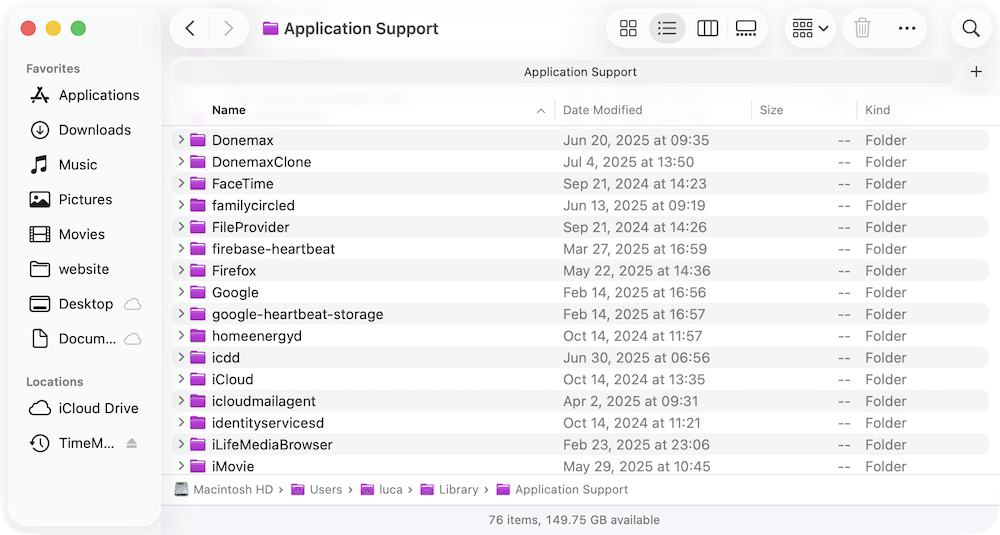Select the iLifeMediaBrowser folder row
The image size is (1000, 535).
click(x=580, y=444)
